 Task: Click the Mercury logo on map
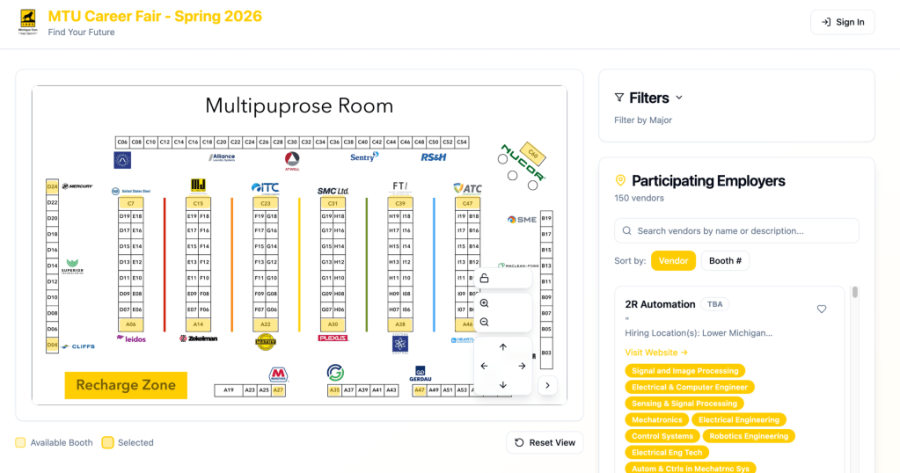click(77, 187)
